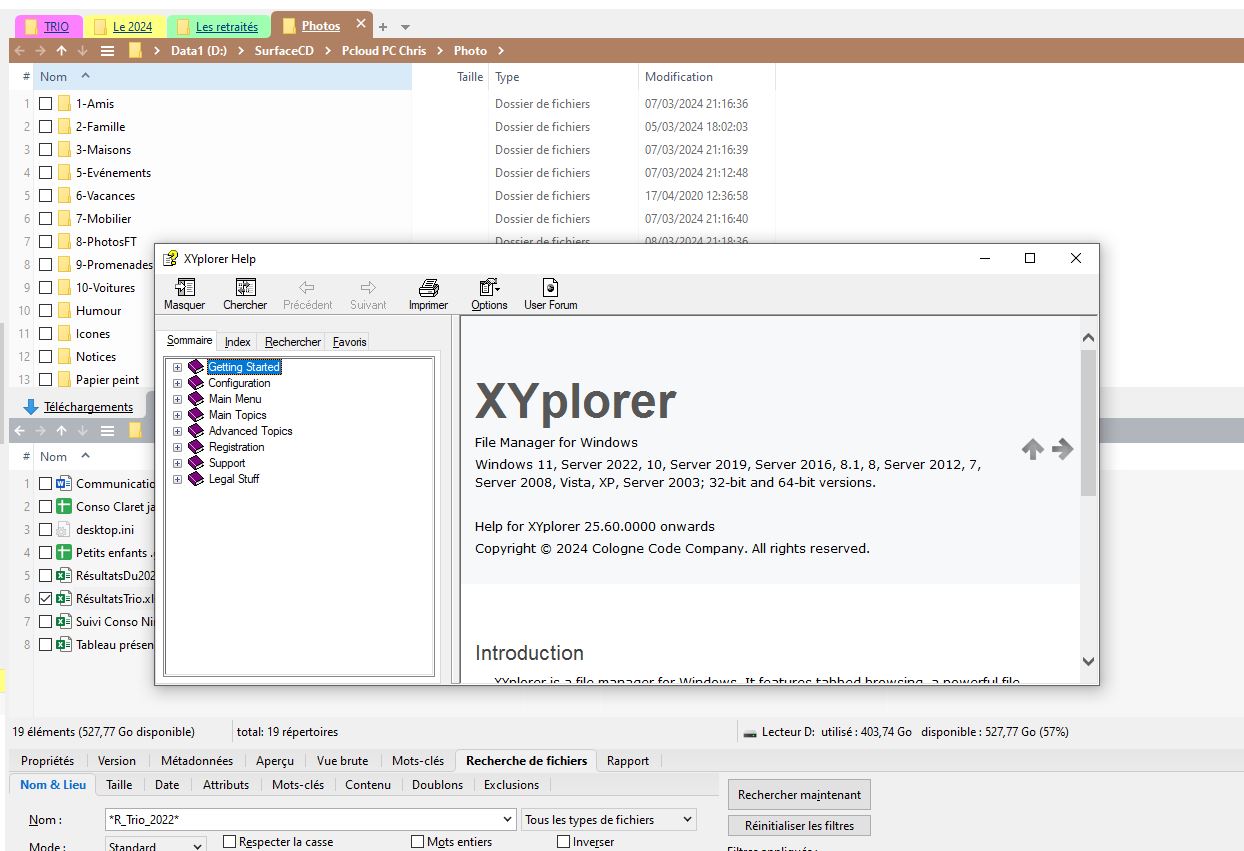1244x851 pixels.
Task: Click the right arrow in help content
Action: pos(1063,449)
